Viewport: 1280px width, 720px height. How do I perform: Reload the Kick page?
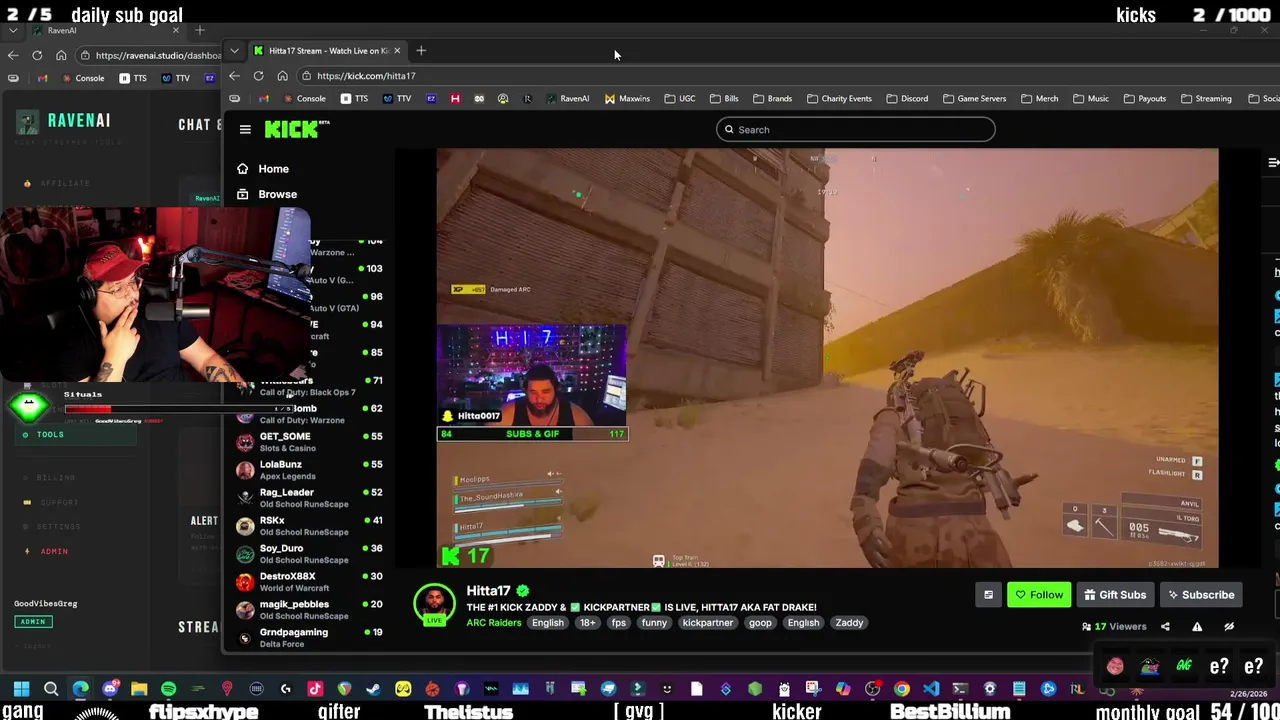pos(258,76)
